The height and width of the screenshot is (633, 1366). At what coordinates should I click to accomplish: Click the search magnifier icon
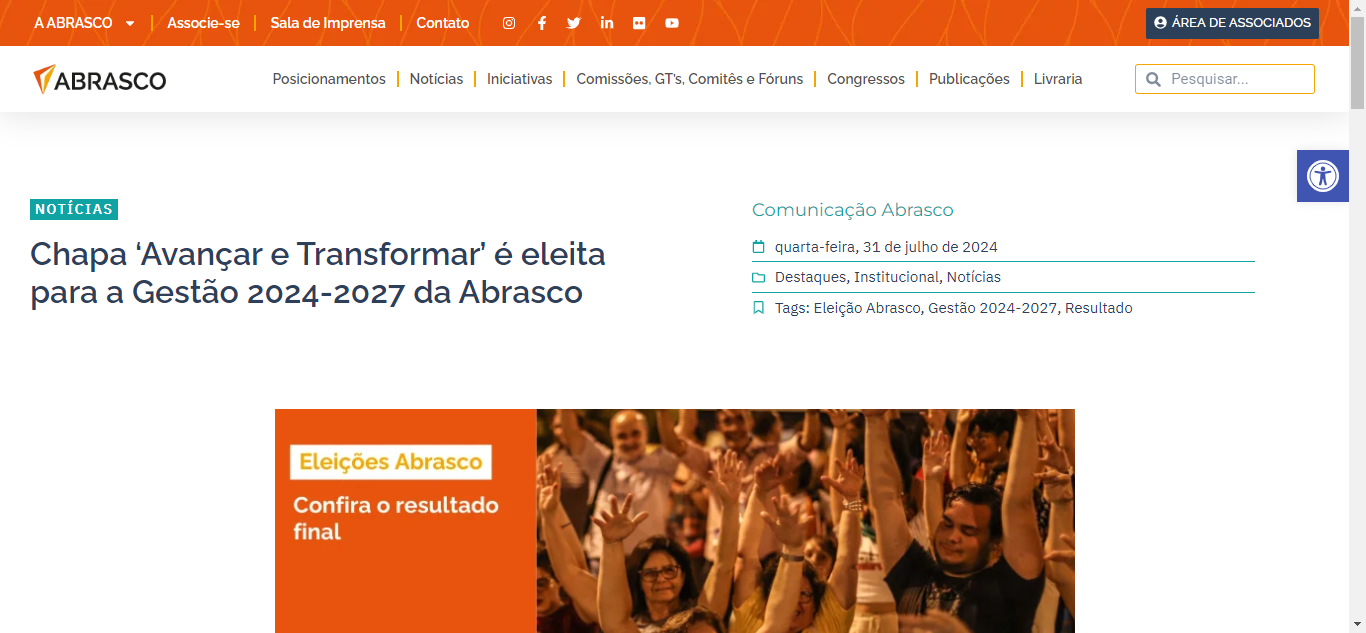(1153, 79)
